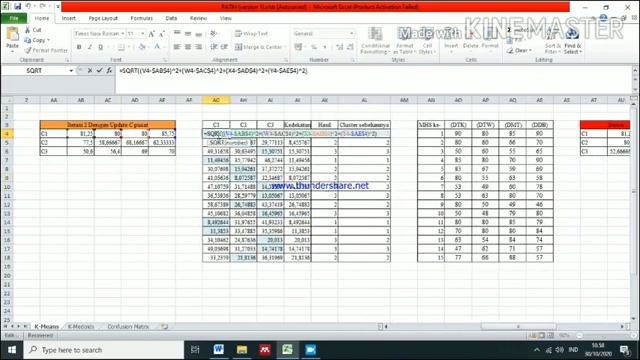Open the General number format dropdown
Image resolution: width=640 pixels, height=360 pixels.
tap(351, 33)
